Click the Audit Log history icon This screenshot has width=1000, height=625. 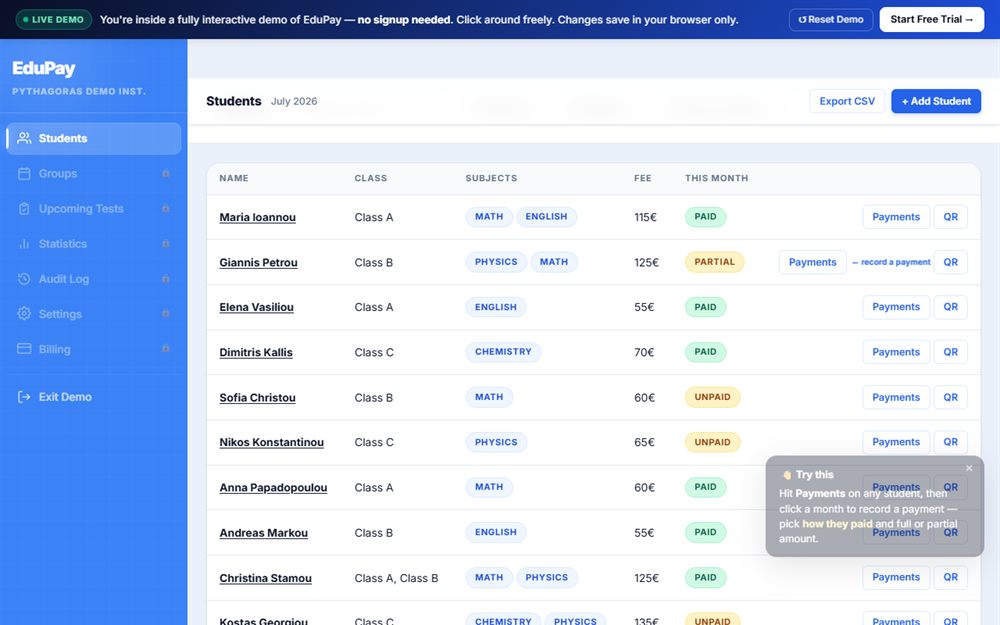[x=24, y=279]
